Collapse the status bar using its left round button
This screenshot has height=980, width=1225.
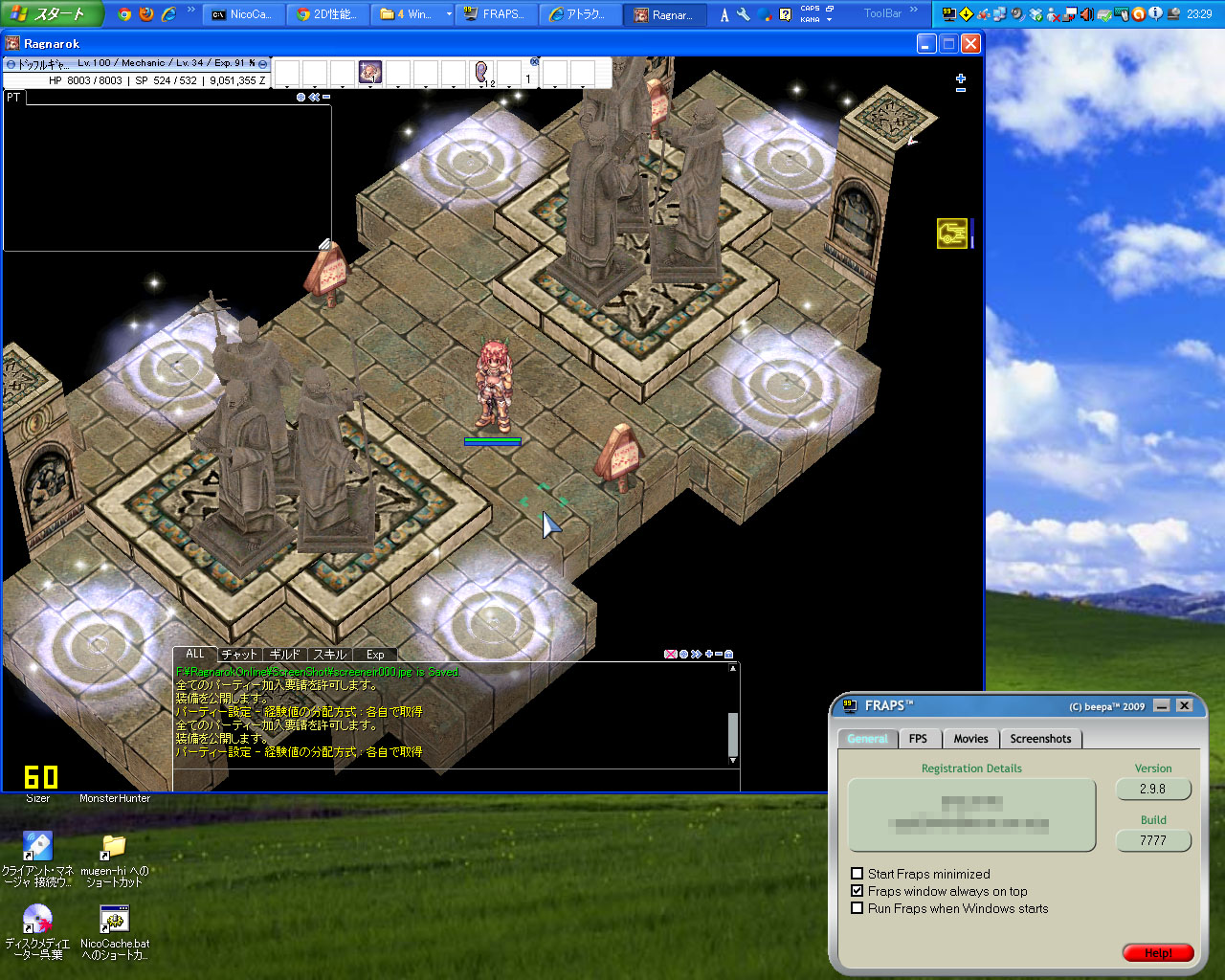pyautogui.click(x=11, y=64)
